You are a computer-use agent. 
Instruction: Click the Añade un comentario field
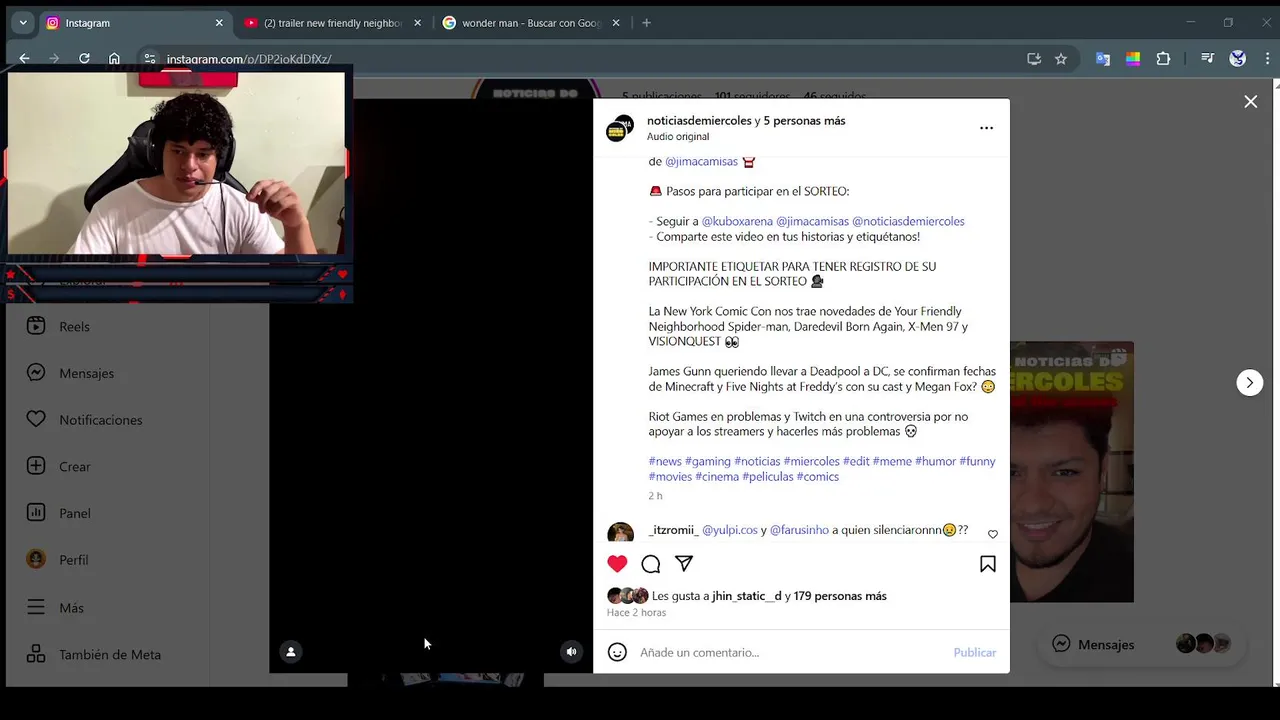[x=790, y=652]
